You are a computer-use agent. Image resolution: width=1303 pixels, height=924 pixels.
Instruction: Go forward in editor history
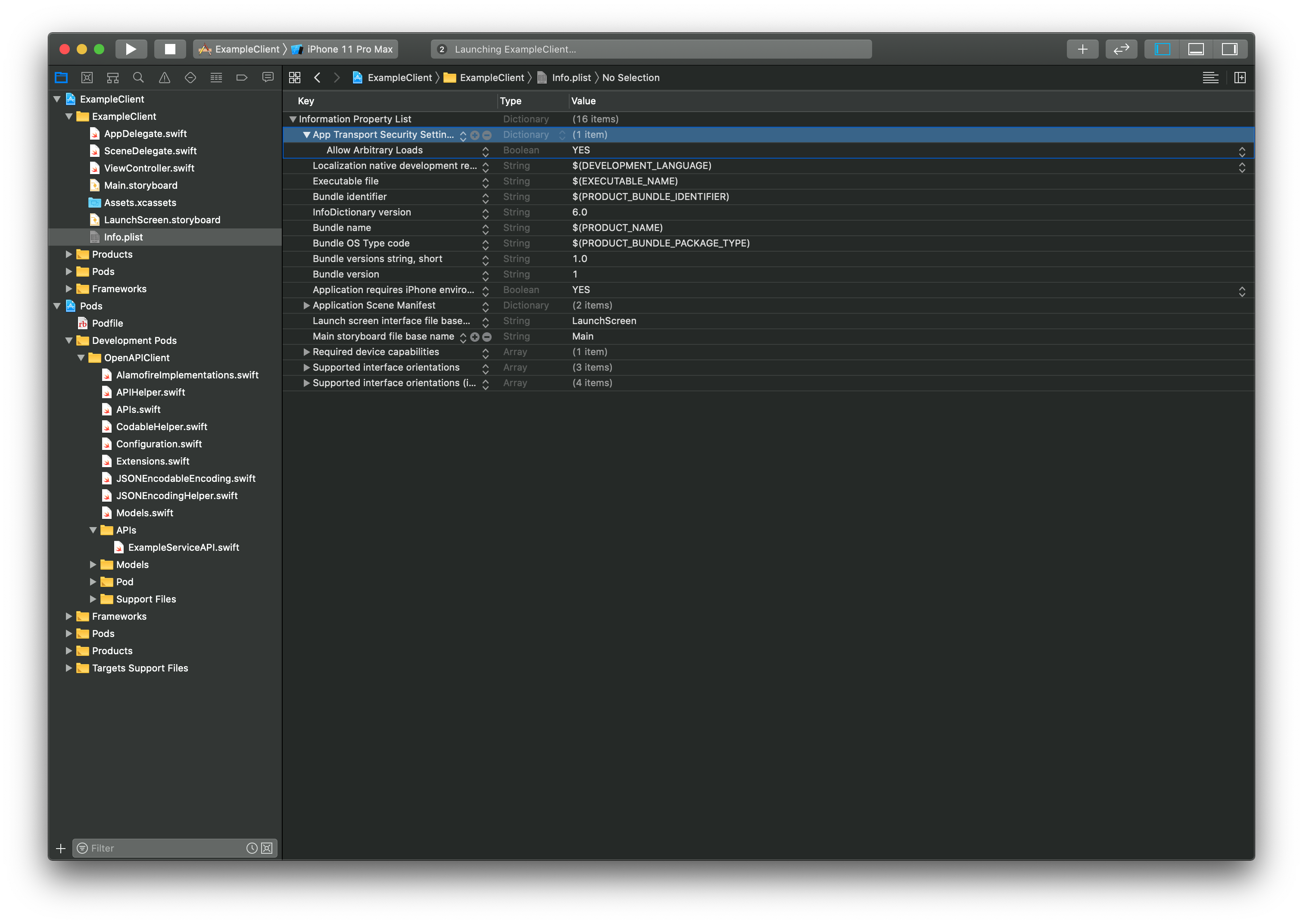click(337, 78)
